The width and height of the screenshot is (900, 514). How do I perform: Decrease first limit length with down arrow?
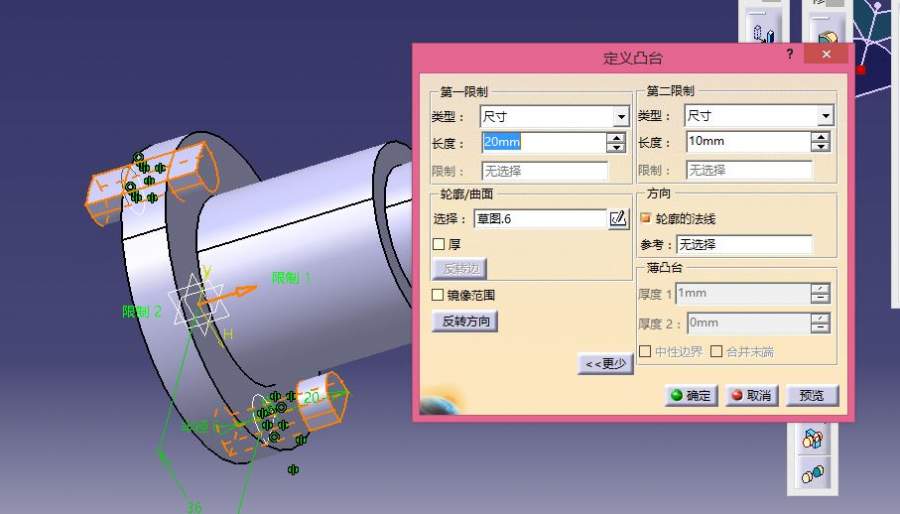[x=616, y=147]
